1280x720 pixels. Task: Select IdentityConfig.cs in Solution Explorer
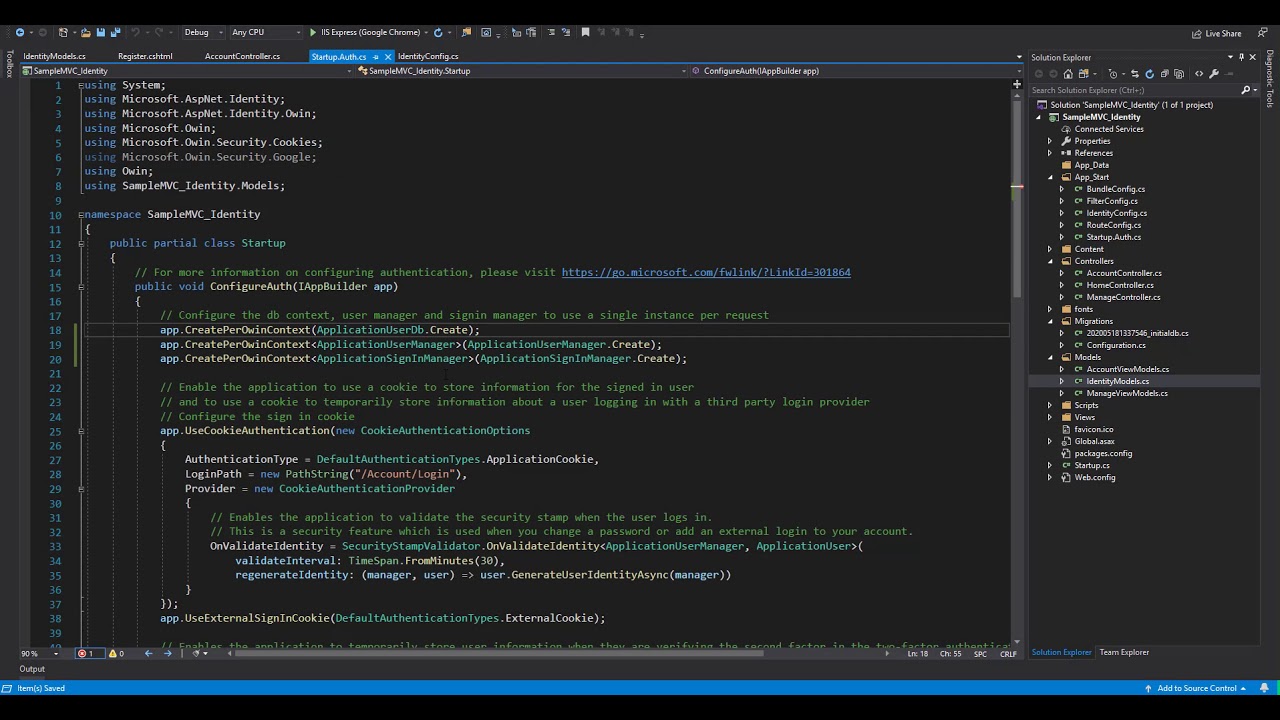1117,213
